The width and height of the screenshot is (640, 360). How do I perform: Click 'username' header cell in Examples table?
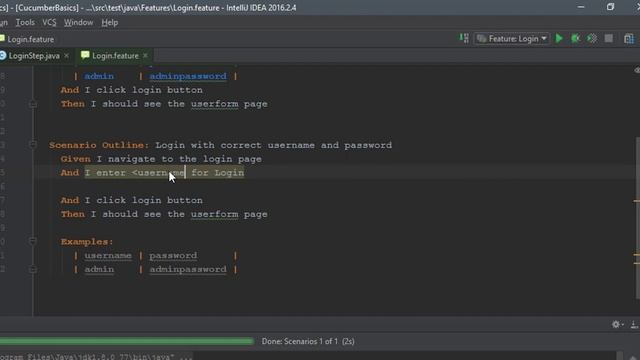108,256
